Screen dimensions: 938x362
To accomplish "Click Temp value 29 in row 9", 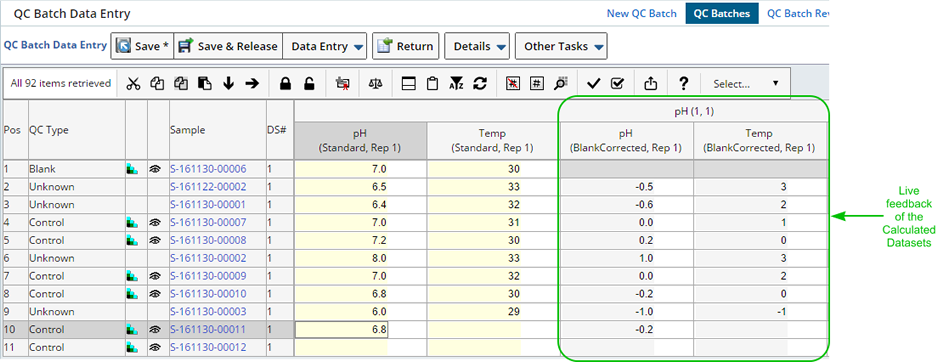I will (x=513, y=312).
